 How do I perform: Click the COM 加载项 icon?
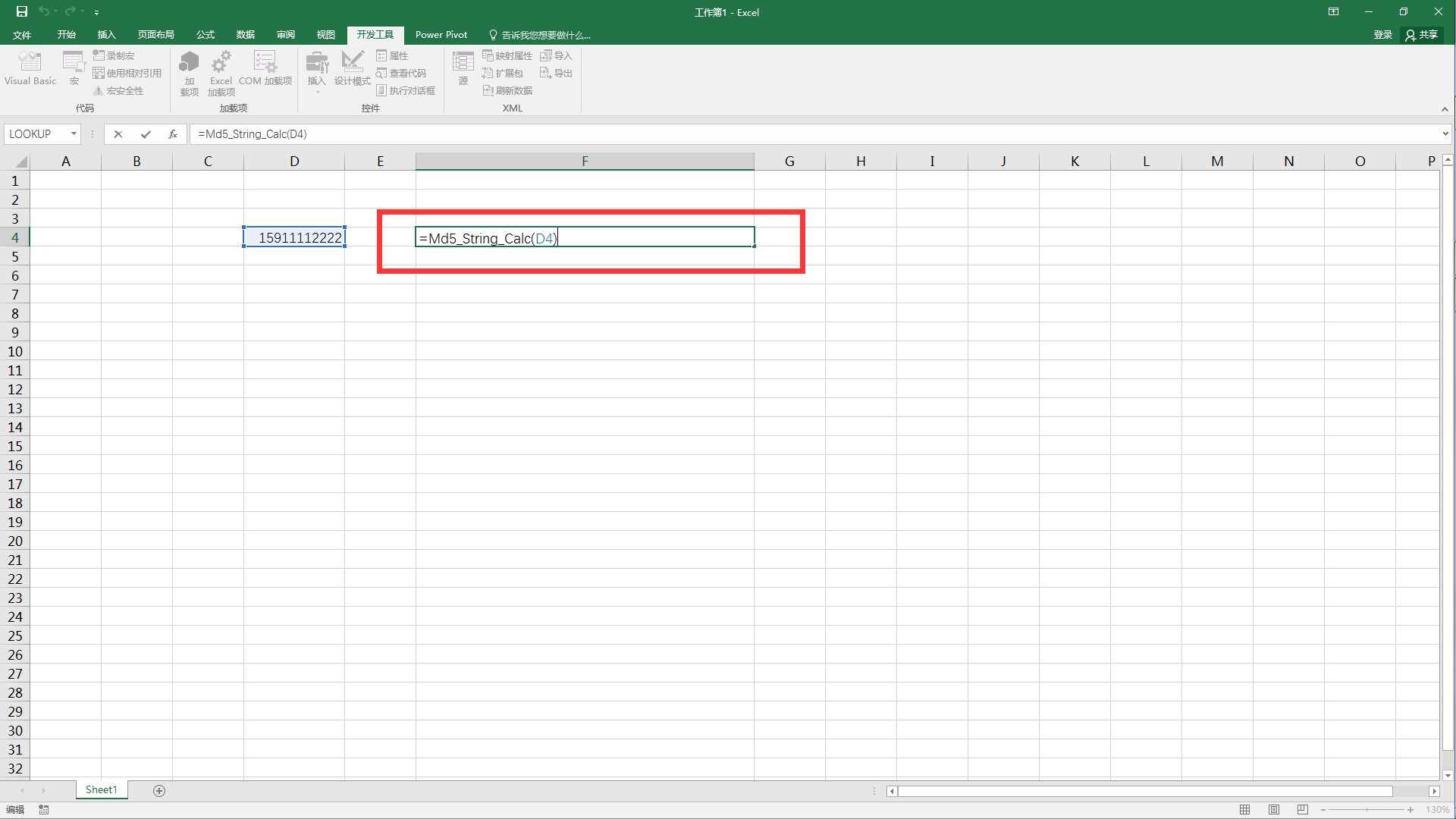(265, 69)
